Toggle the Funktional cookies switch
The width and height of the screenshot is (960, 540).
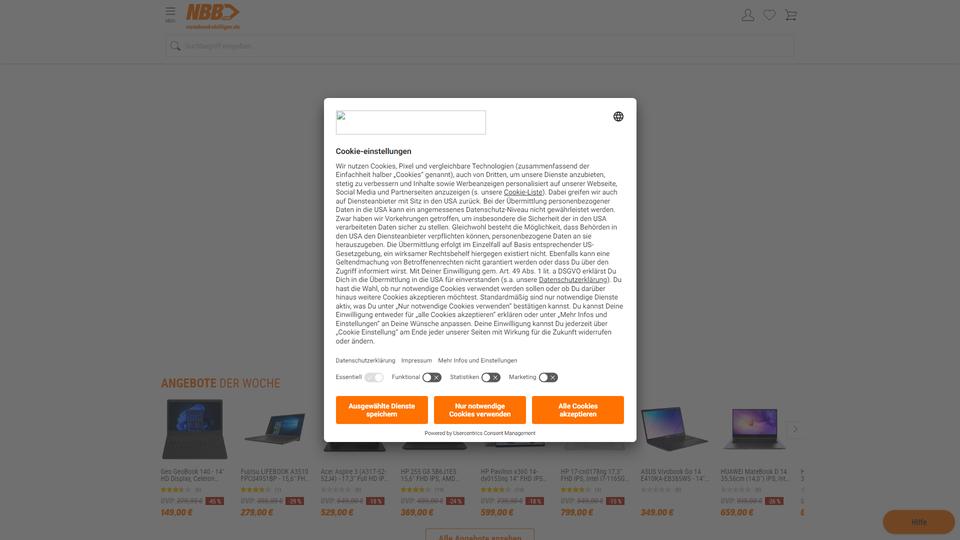point(432,378)
